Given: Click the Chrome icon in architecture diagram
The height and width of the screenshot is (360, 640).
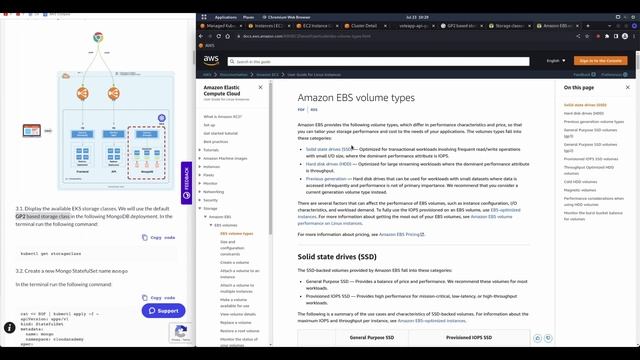Looking at the screenshot, I should coord(98,37).
